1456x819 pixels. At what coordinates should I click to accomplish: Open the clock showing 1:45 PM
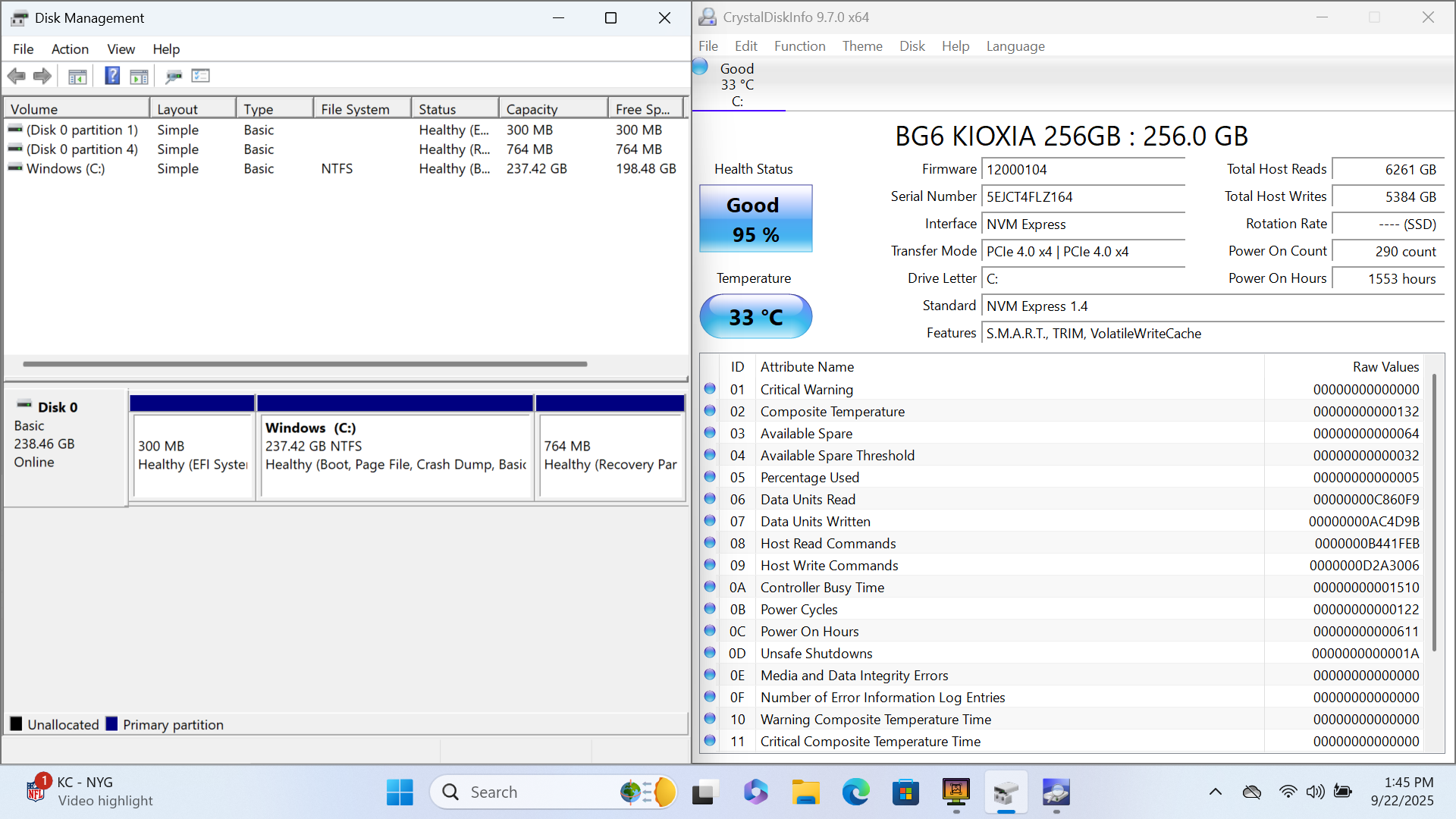tap(1402, 792)
